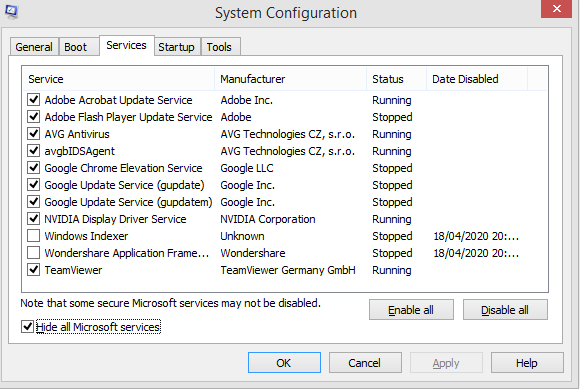
Task: Click the Running status of AVG Antivirus
Action: click(x=392, y=134)
